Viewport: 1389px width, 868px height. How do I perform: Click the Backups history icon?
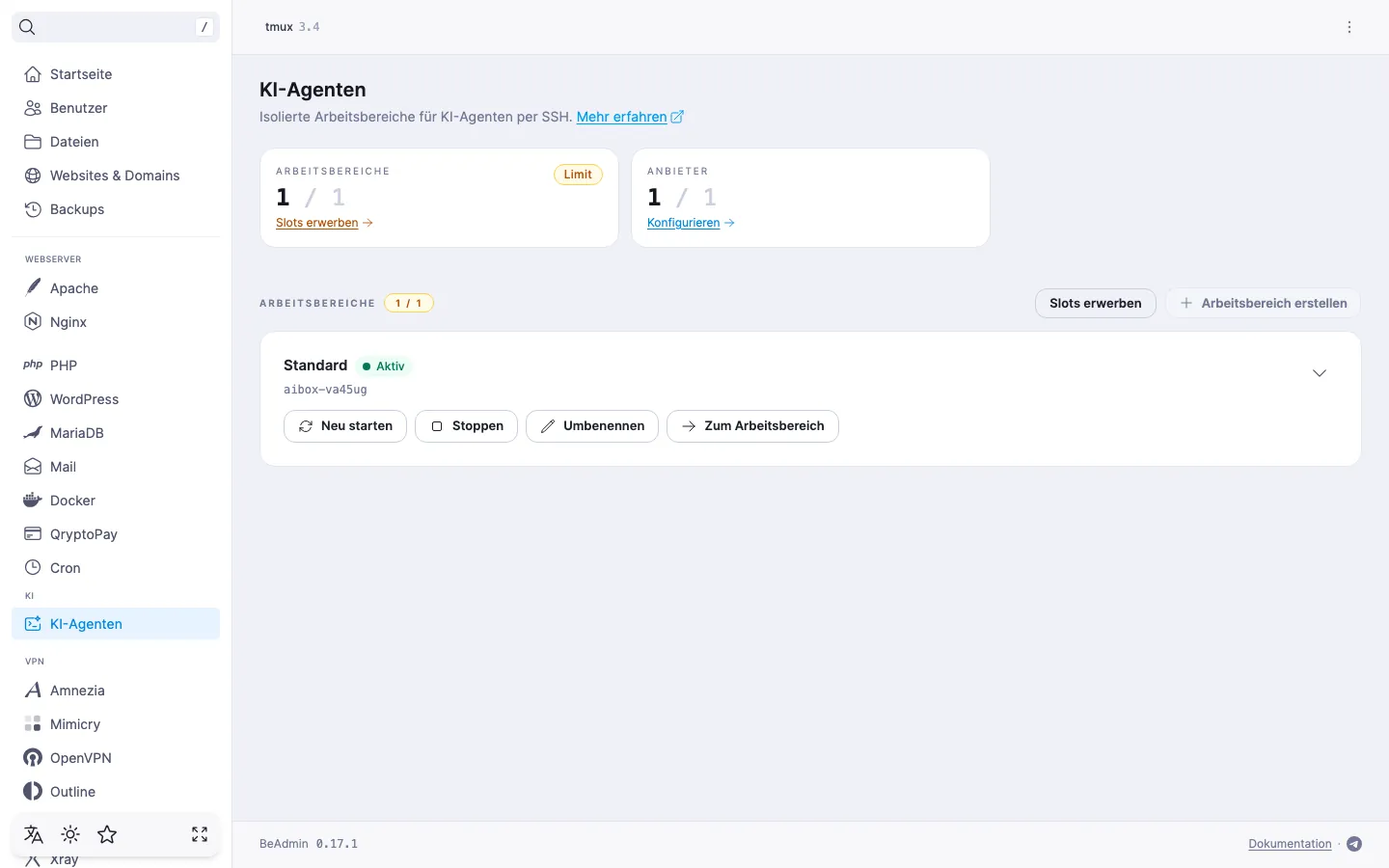point(33,209)
